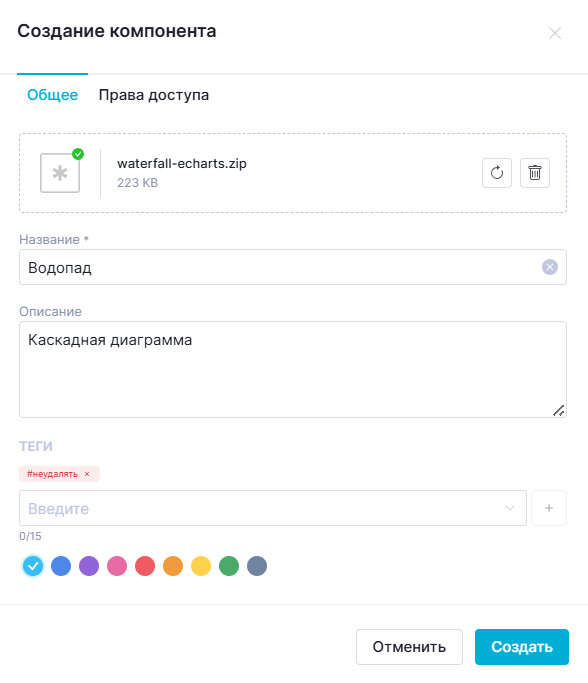Delete the uploaded file with the trash icon
The width and height of the screenshot is (588, 683).
pyautogui.click(x=535, y=173)
